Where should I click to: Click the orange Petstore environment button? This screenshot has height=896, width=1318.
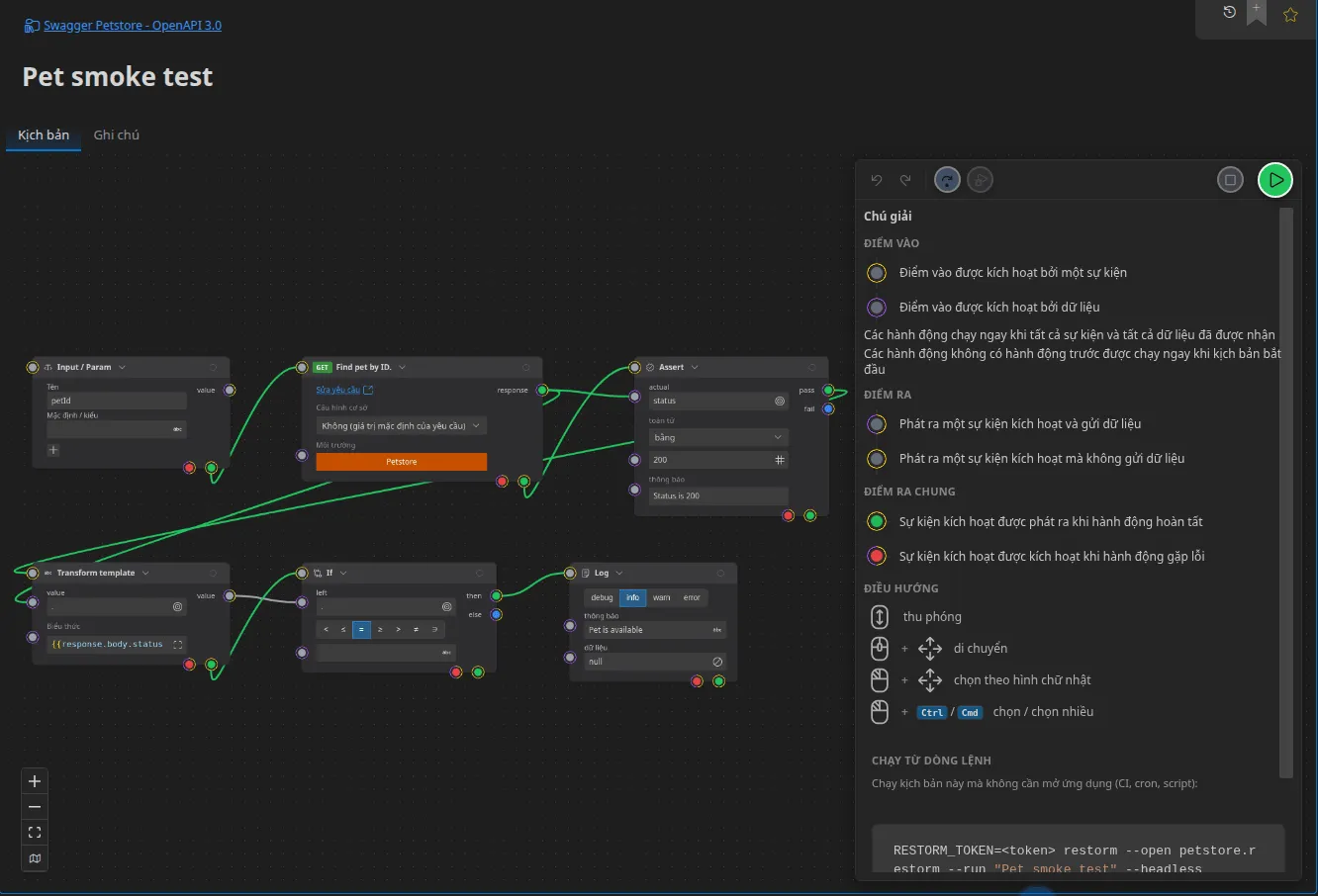(x=402, y=462)
